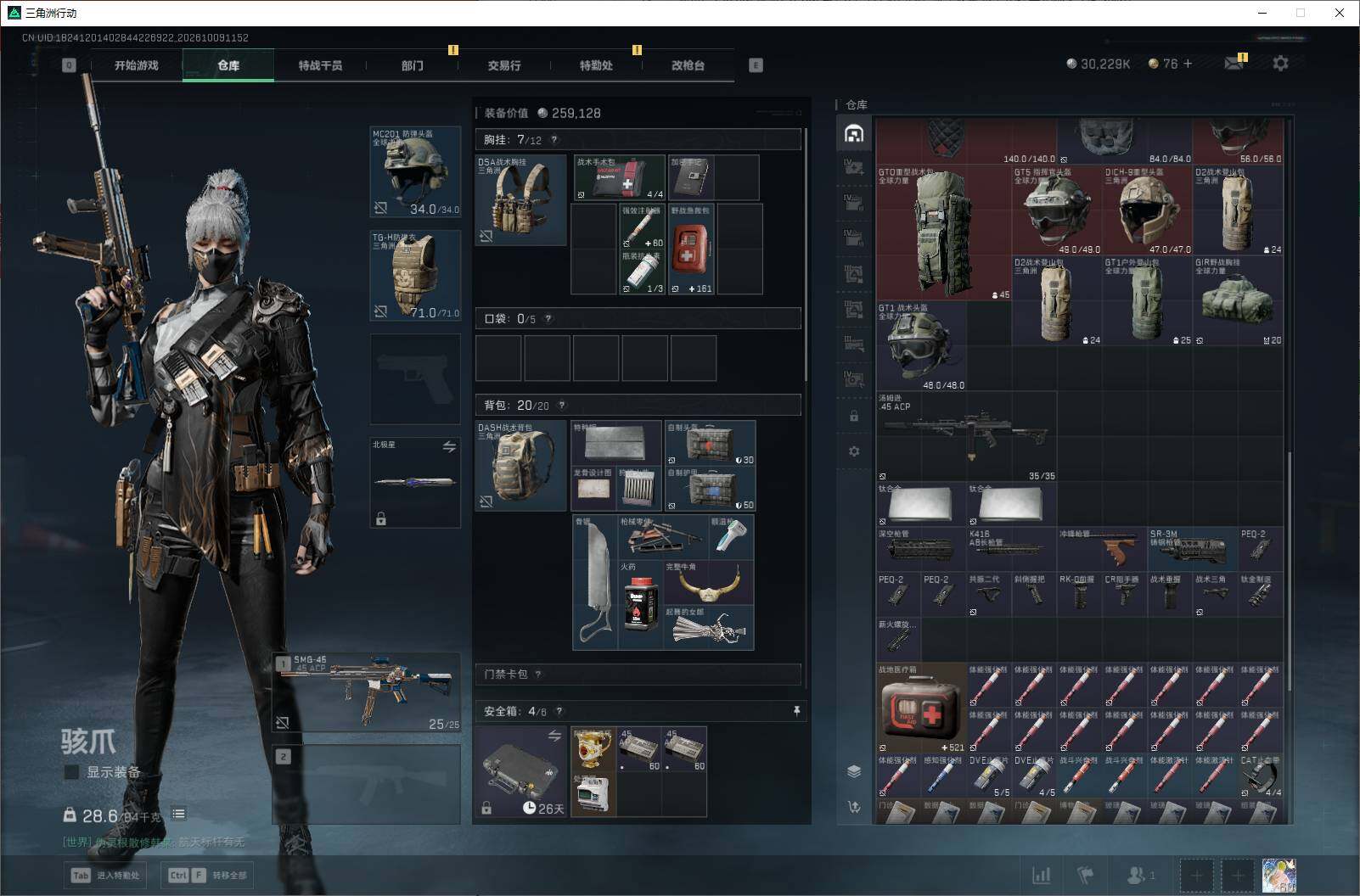Show help for 门禁卡包 section

click(x=539, y=675)
